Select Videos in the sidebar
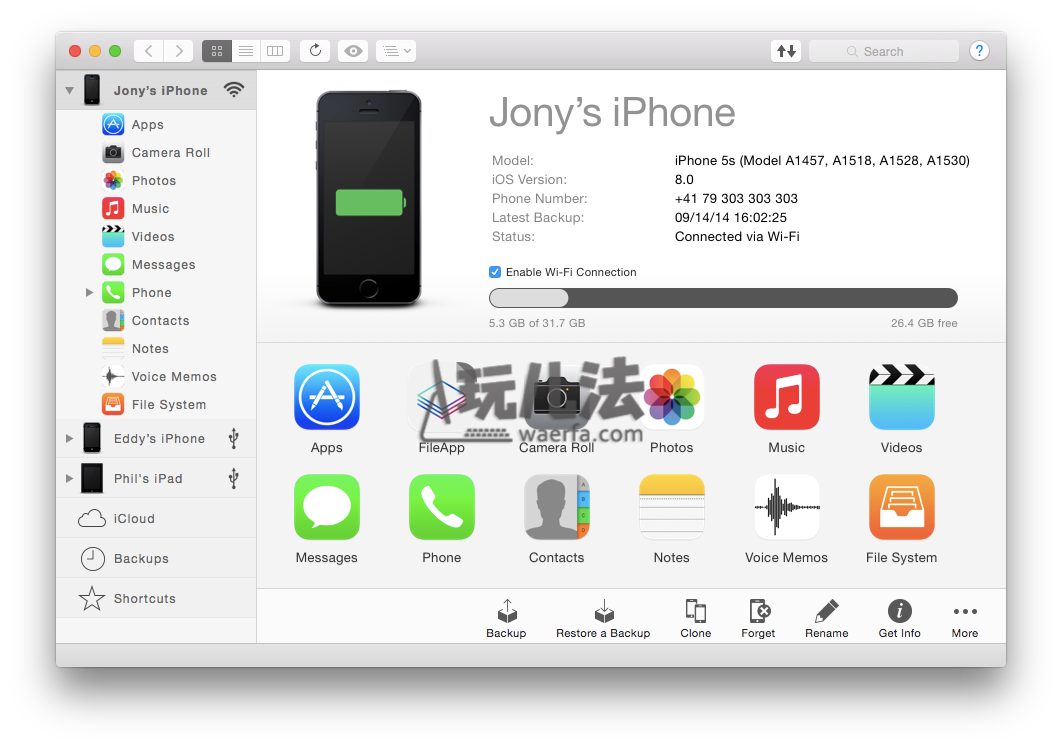1062x747 pixels. click(x=156, y=236)
